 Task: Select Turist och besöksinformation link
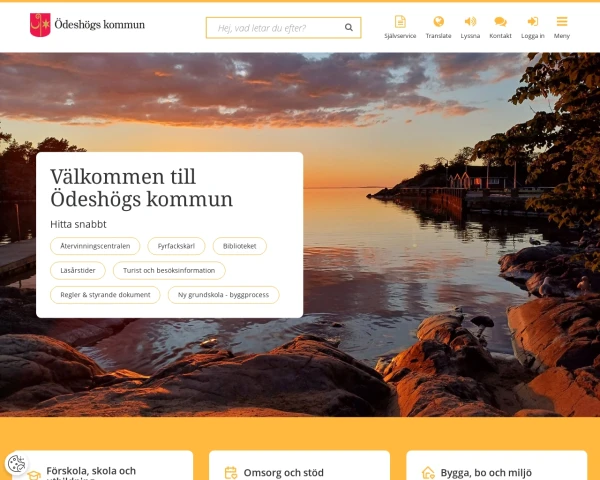169,271
